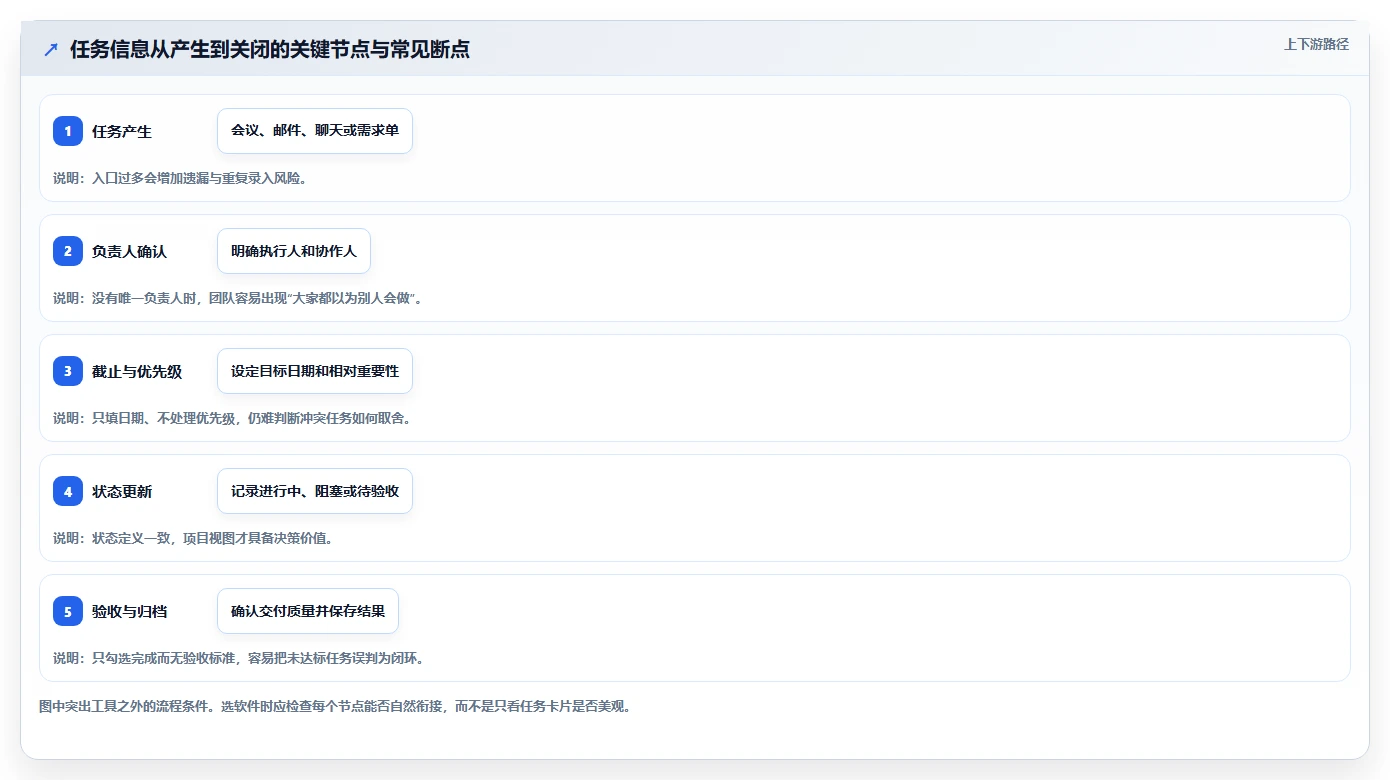Click the step number 1 badge
This screenshot has width=1390, height=780.
click(x=68, y=131)
